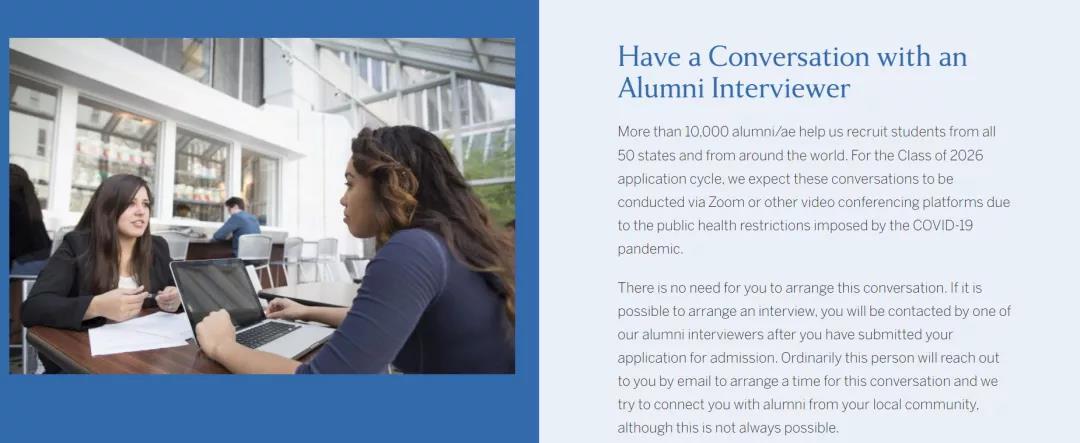Click the 'Have a Conversation with an Alumni Interviewer' heading
The image size is (1080, 443).
coord(792,72)
